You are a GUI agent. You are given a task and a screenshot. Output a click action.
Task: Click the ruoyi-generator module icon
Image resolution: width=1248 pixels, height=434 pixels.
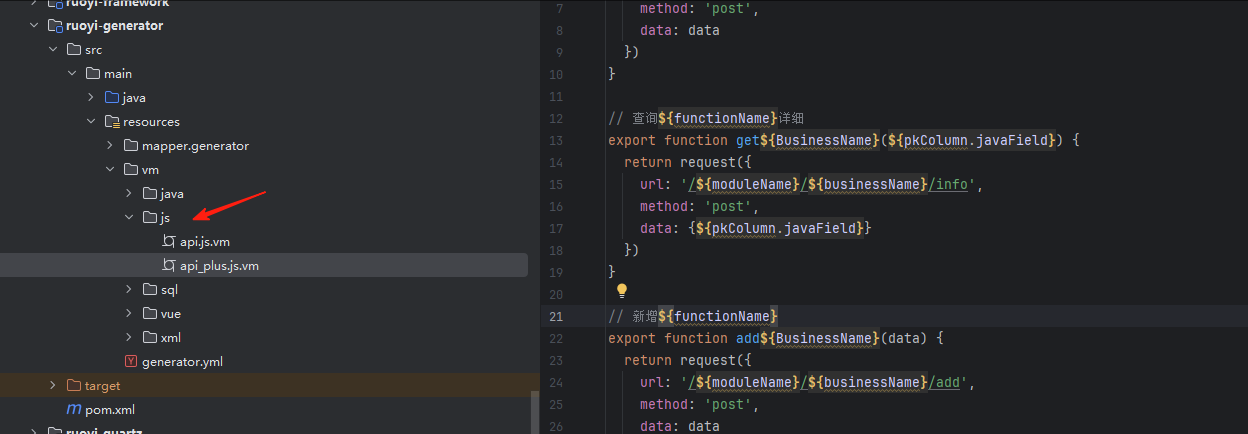tap(55, 26)
